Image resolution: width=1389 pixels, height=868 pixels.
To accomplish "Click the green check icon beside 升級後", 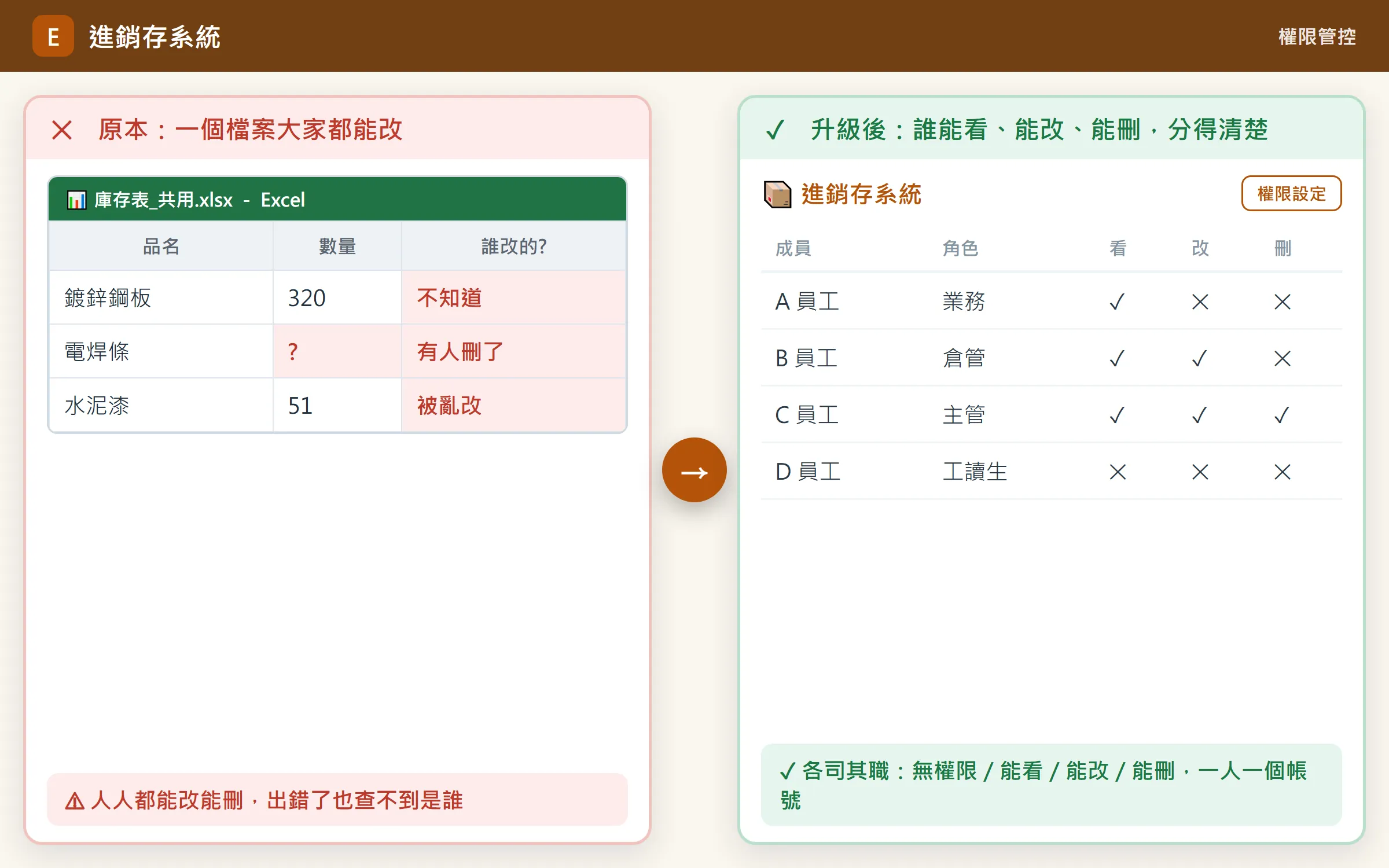I will 775,130.
